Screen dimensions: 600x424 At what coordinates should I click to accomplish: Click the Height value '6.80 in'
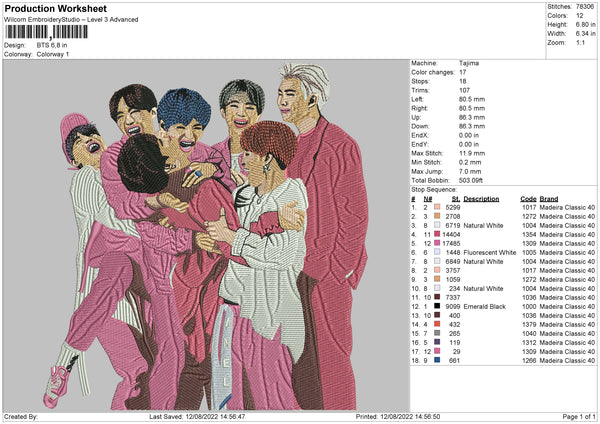585,24
